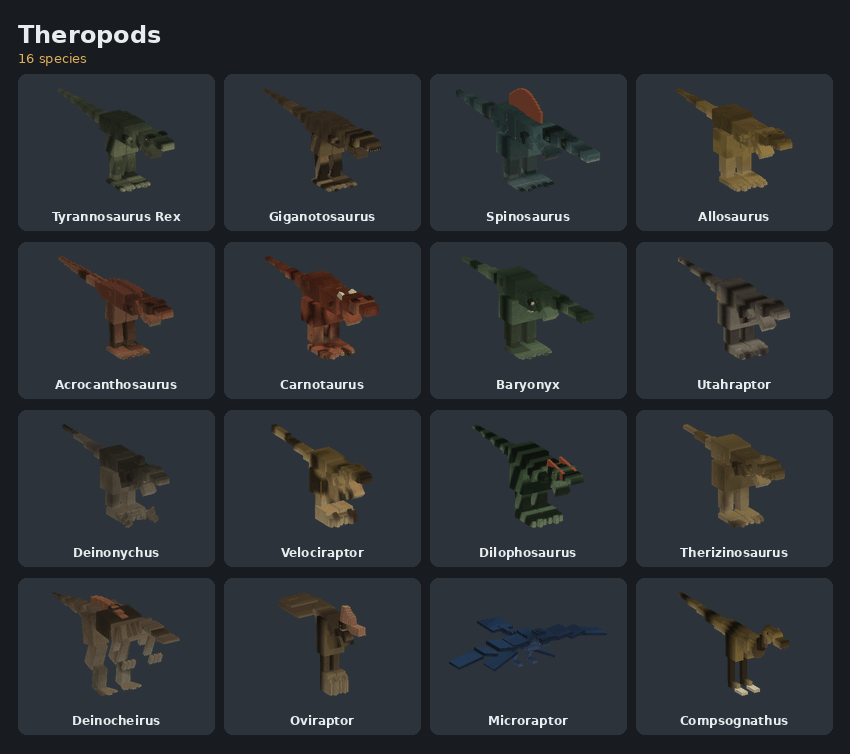Click the Oviraptor crested model image
This screenshot has width=850, height=754.
click(x=322, y=645)
